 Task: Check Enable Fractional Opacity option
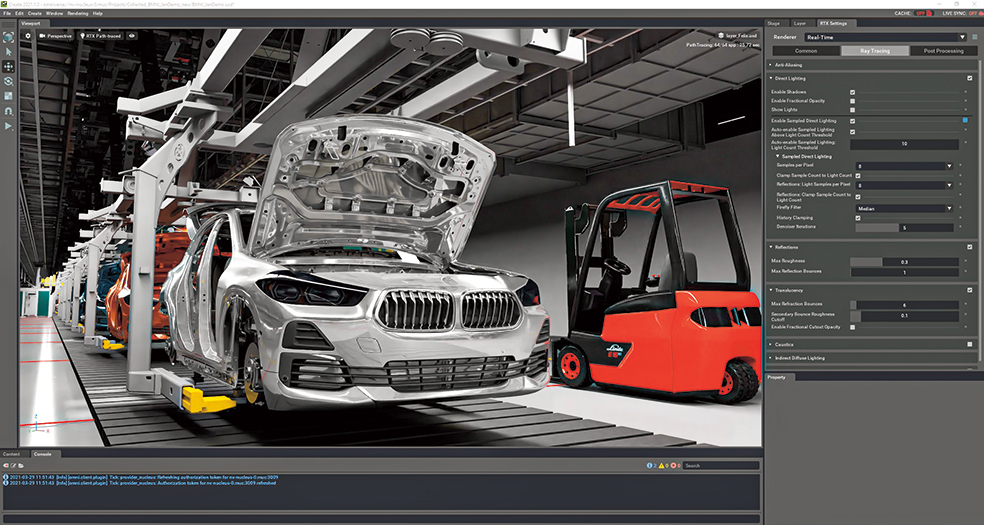click(x=852, y=101)
